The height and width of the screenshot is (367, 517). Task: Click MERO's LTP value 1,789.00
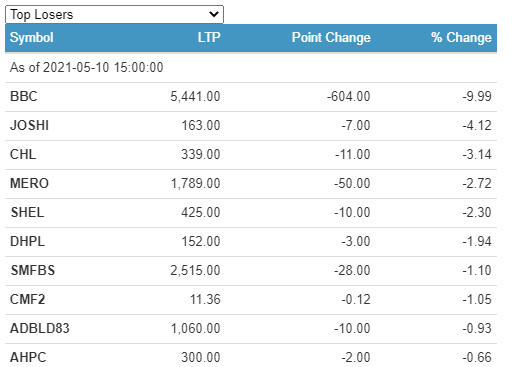coord(196,183)
